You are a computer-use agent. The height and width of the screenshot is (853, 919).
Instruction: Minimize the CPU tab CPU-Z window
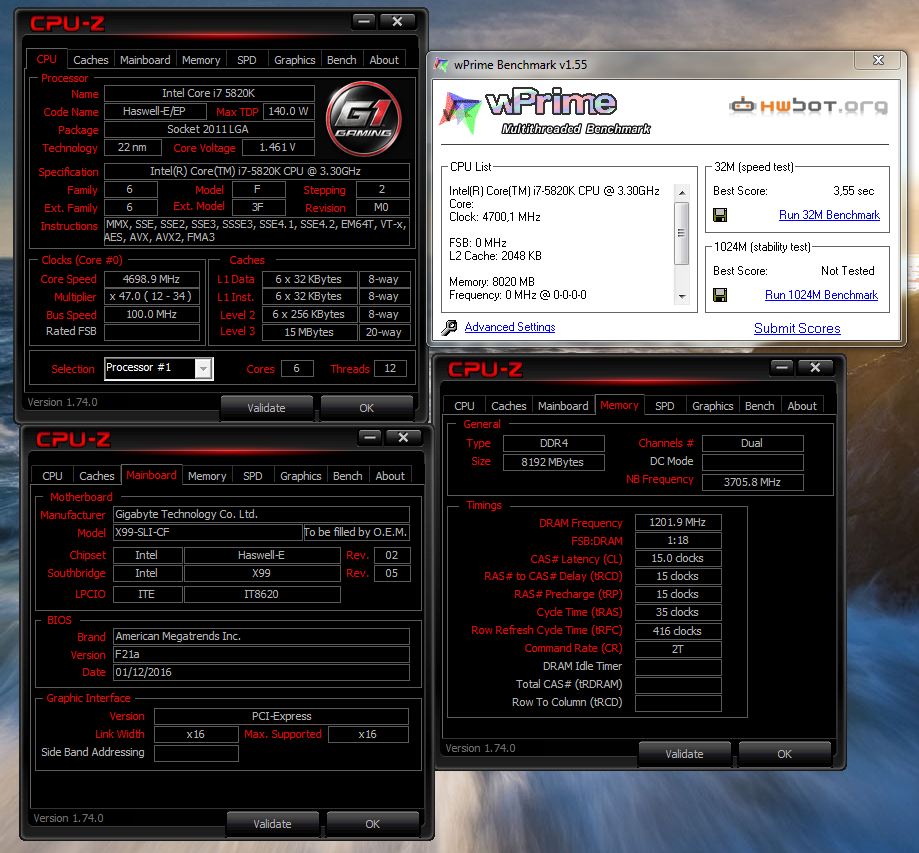tap(363, 22)
